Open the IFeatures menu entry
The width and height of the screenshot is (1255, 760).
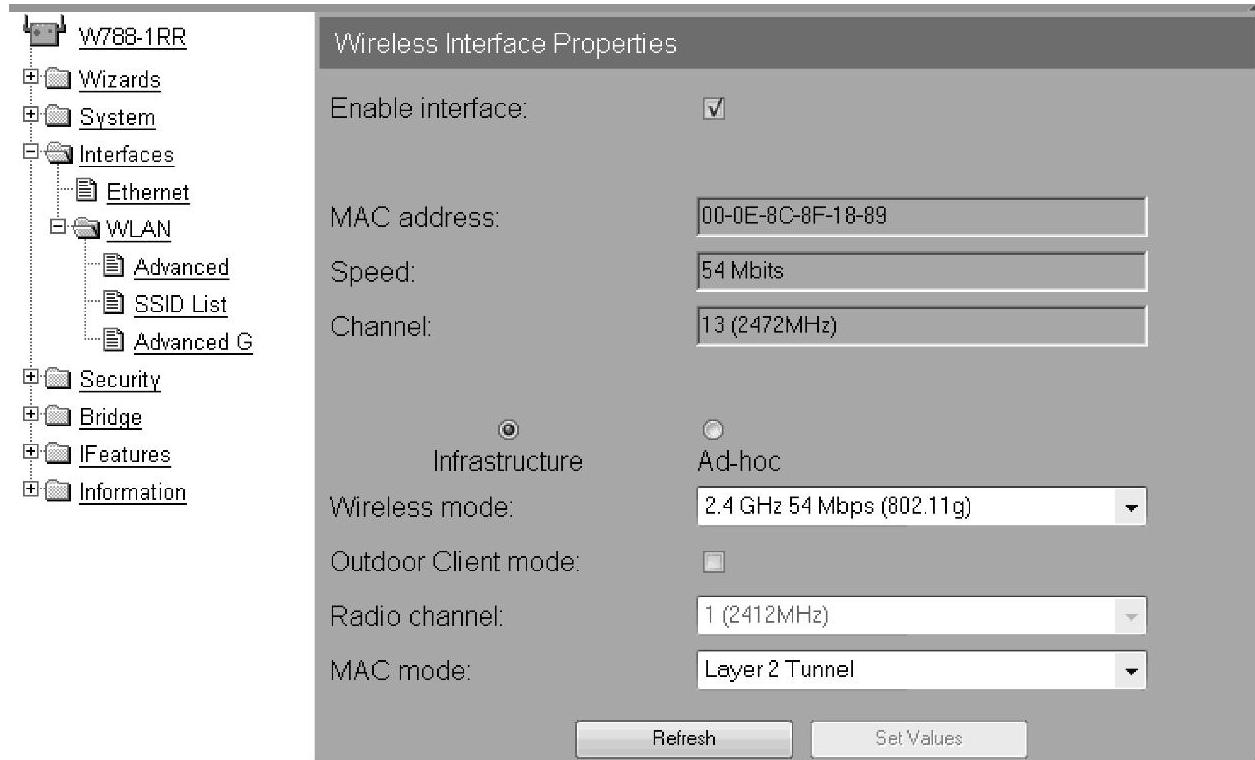click(x=125, y=454)
